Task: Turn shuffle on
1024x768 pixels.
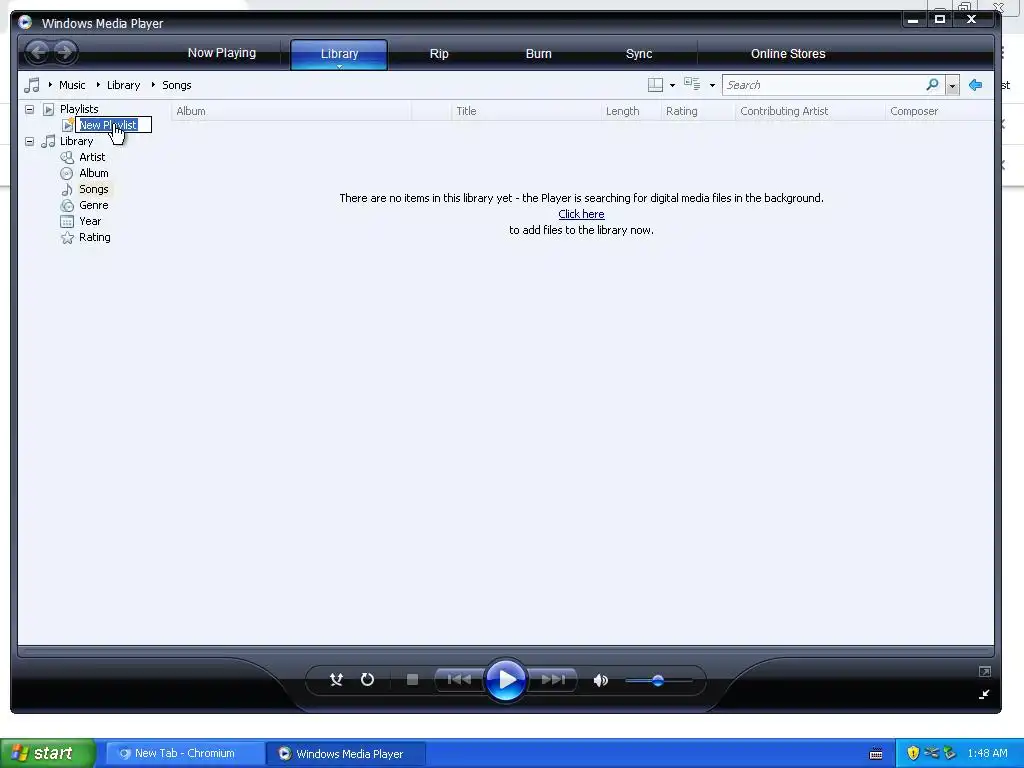Action: (336, 680)
